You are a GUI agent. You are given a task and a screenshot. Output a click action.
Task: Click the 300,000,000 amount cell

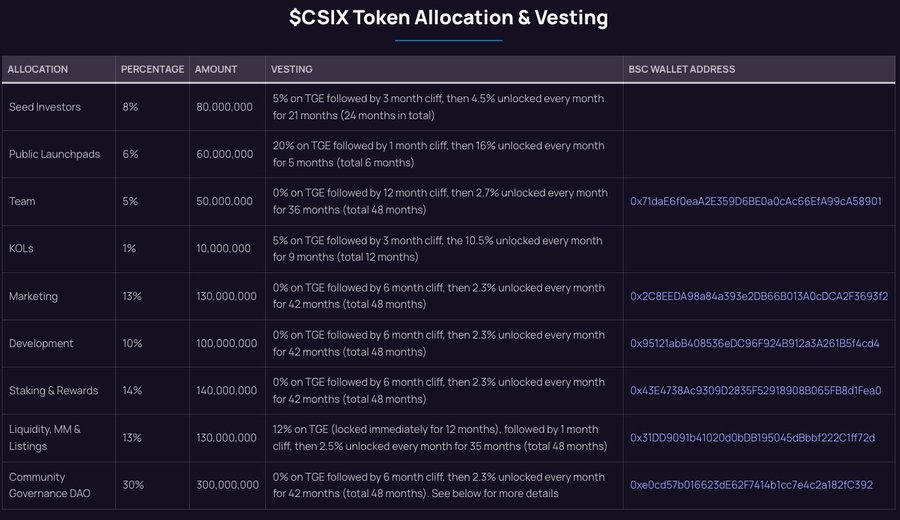pyautogui.click(x=227, y=485)
